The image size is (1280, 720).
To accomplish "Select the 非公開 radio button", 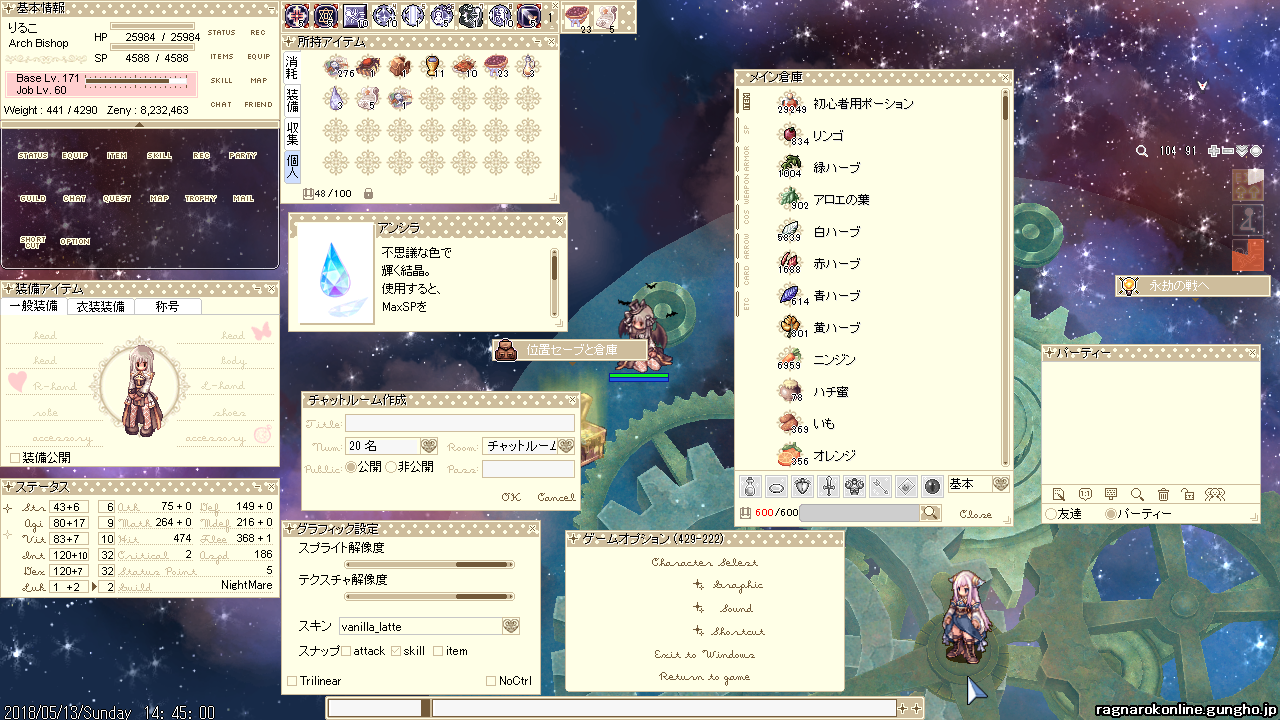I will (x=391, y=467).
